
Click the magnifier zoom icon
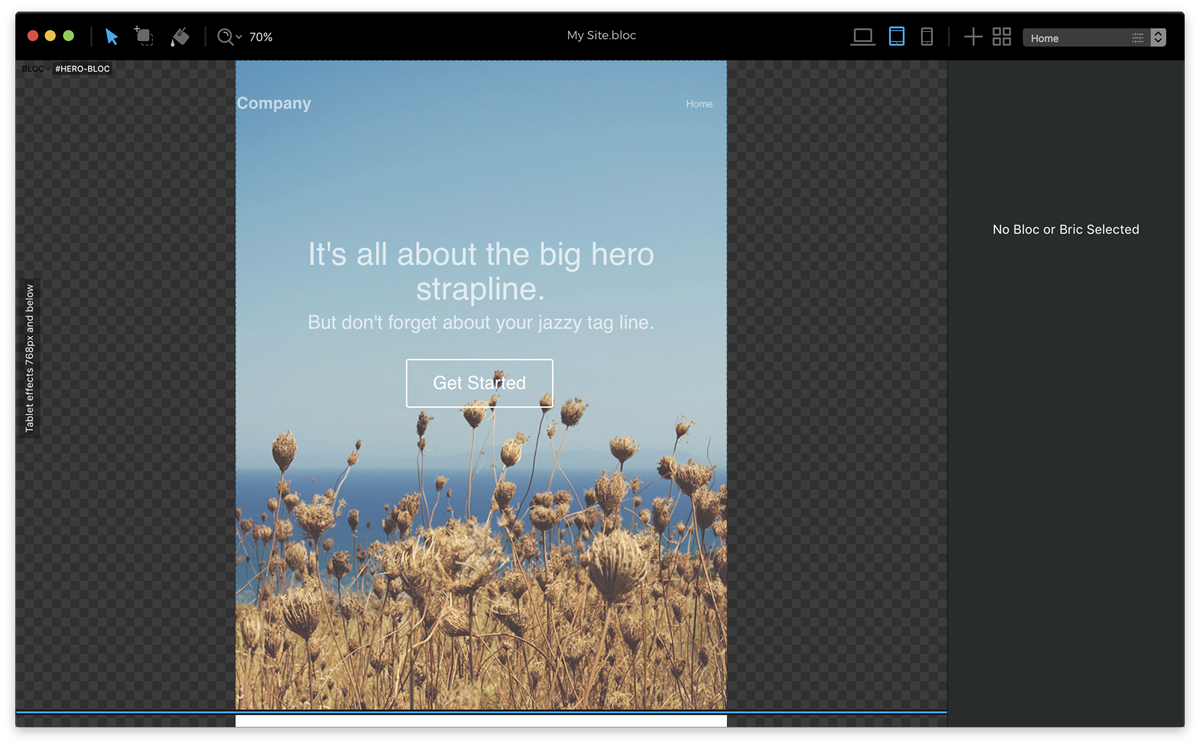coord(225,37)
